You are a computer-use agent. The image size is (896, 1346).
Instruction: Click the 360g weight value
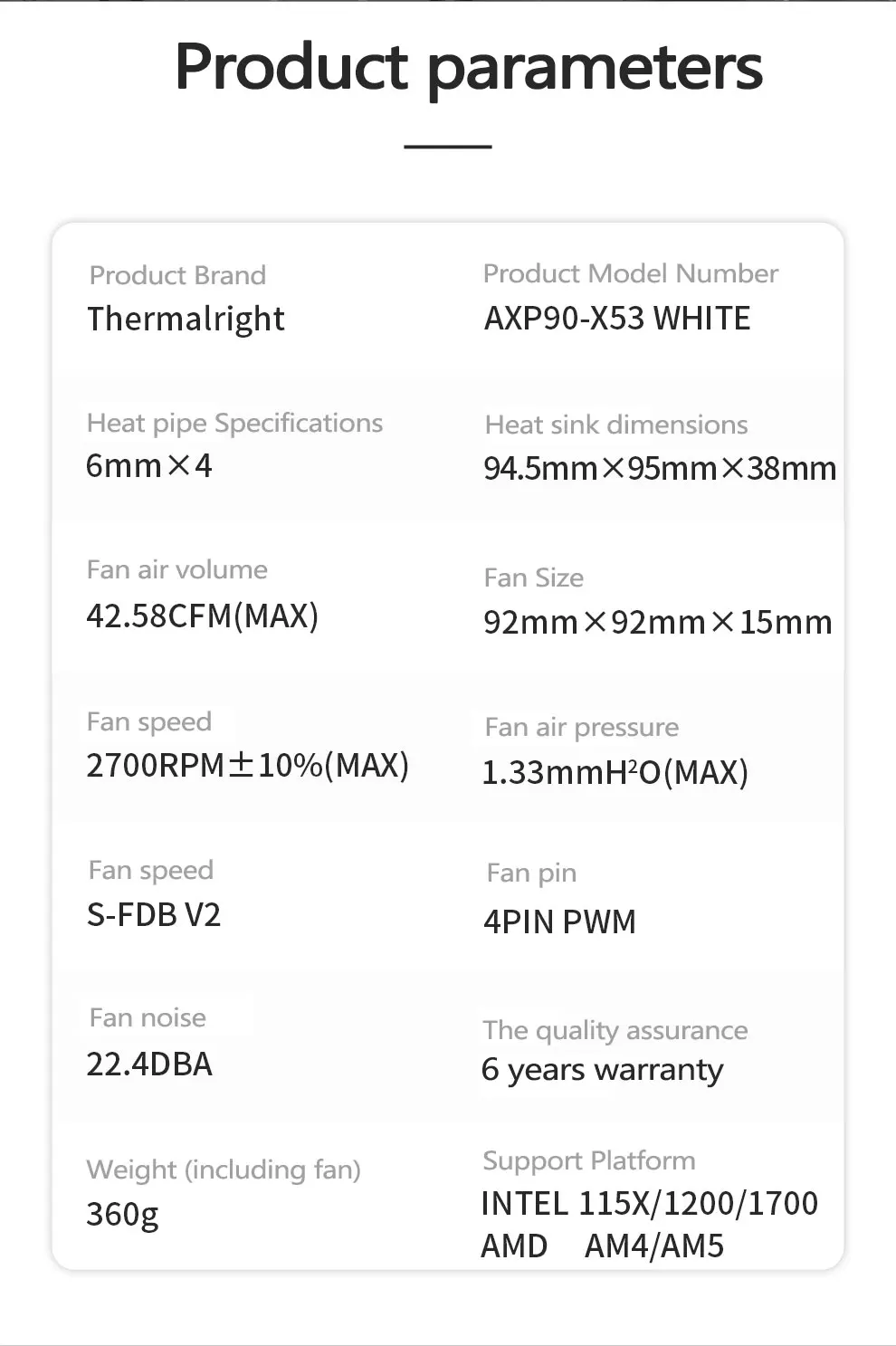pos(122,1215)
